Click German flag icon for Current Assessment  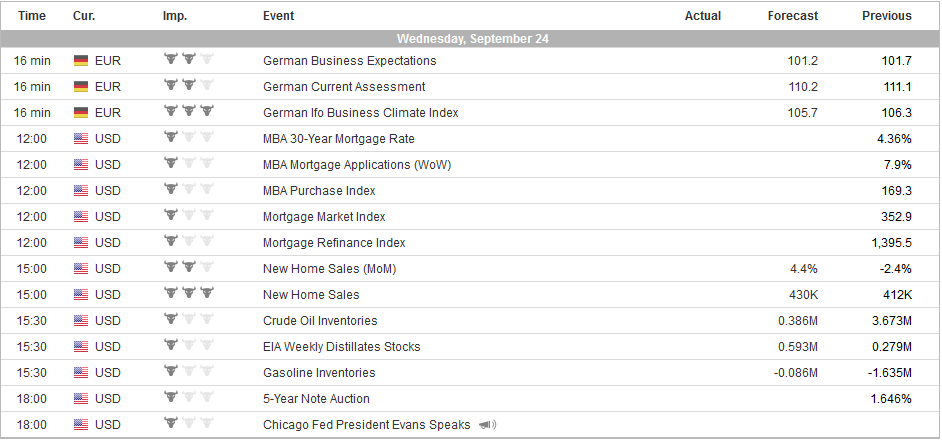pos(81,87)
